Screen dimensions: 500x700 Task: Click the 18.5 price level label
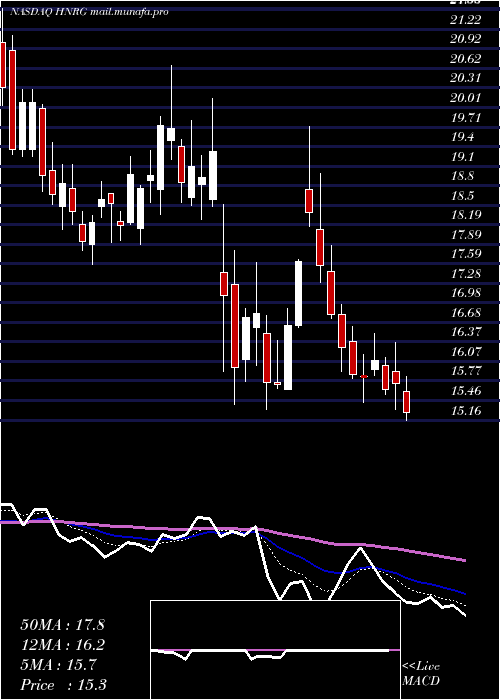pyautogui.click(x=463, y=196)
